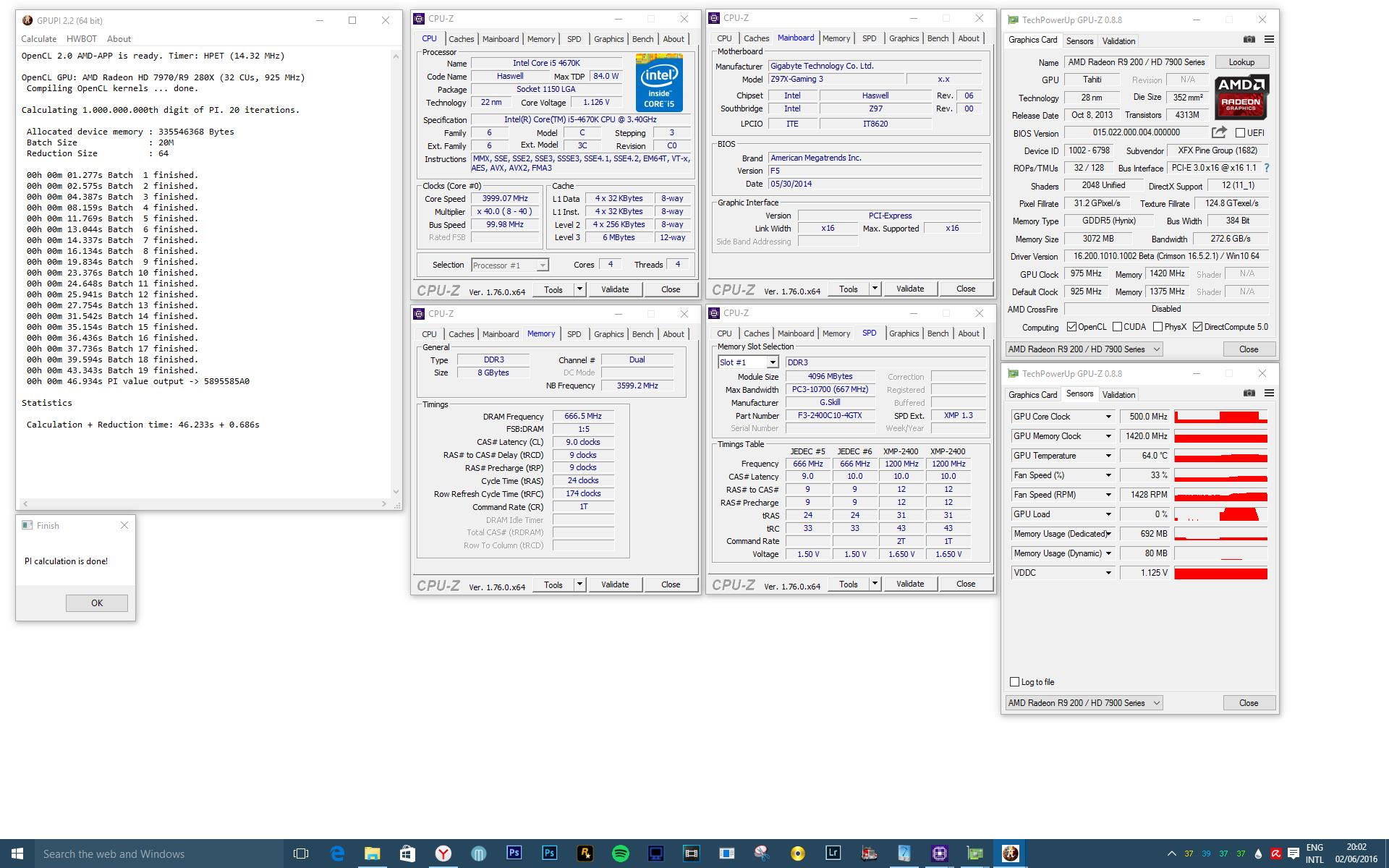Toggle the CUDA checkbox
This screenshot has height=868, width=1389.
point(1117,327)
